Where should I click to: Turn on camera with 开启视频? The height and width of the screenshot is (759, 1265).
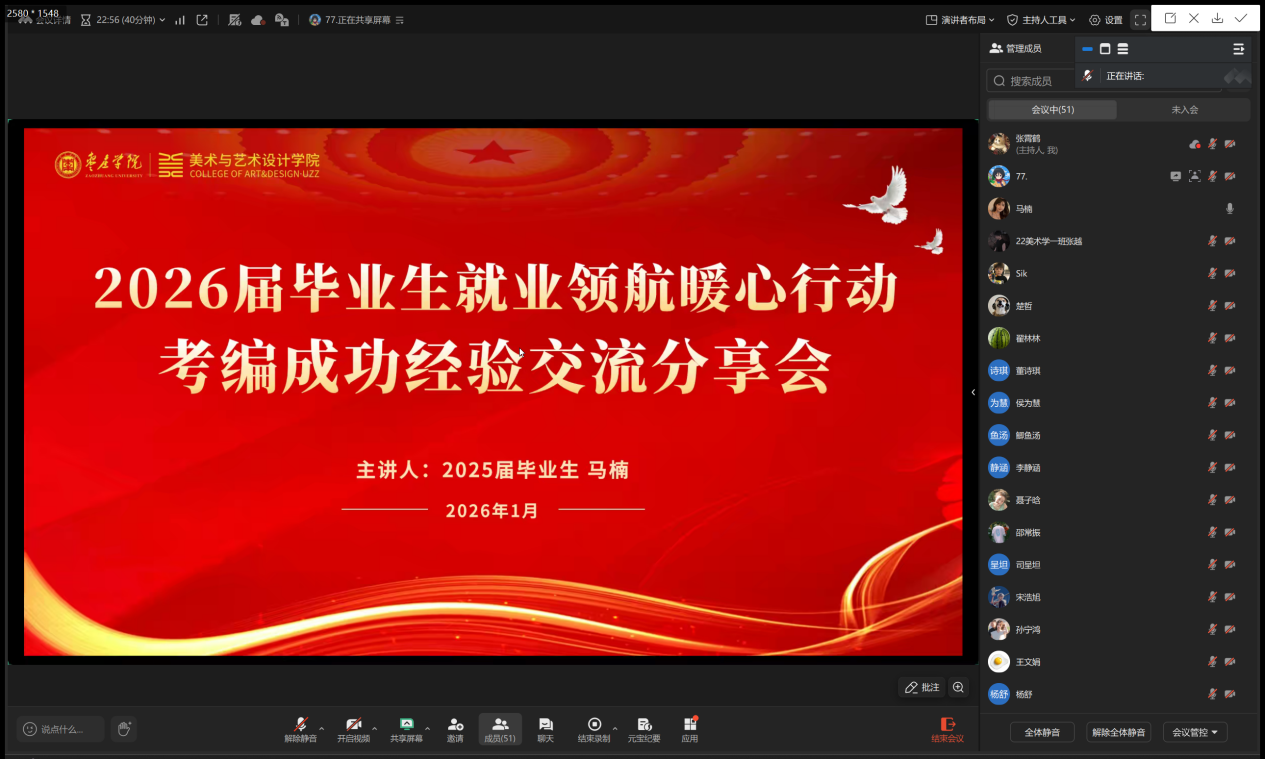point(353,725)
